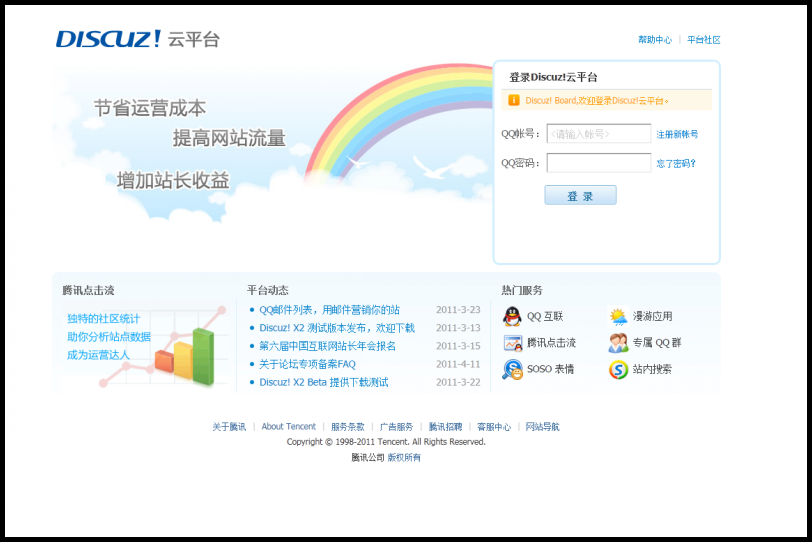Focus the QQ密码 input field
Viewport: 812px width, 542px height.
[599, 163]
